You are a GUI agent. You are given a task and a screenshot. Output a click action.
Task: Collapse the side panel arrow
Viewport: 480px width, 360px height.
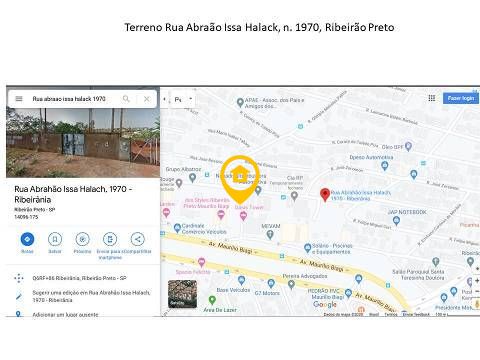point(164,99)
